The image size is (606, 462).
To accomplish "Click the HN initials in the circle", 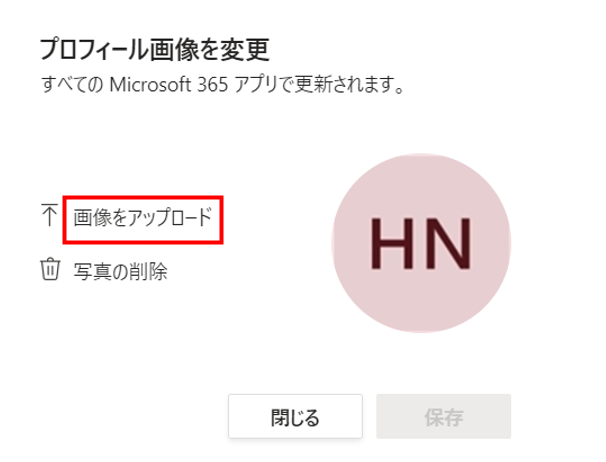I will pos(421,243).
